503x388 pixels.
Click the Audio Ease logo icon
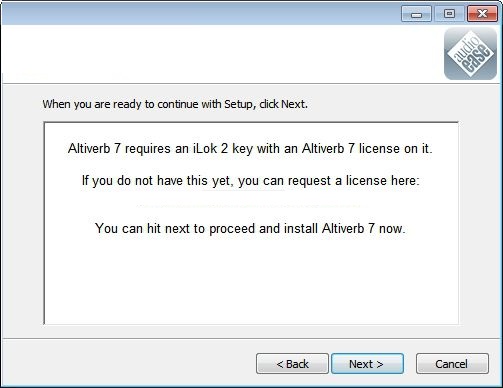tap(470, 54)
